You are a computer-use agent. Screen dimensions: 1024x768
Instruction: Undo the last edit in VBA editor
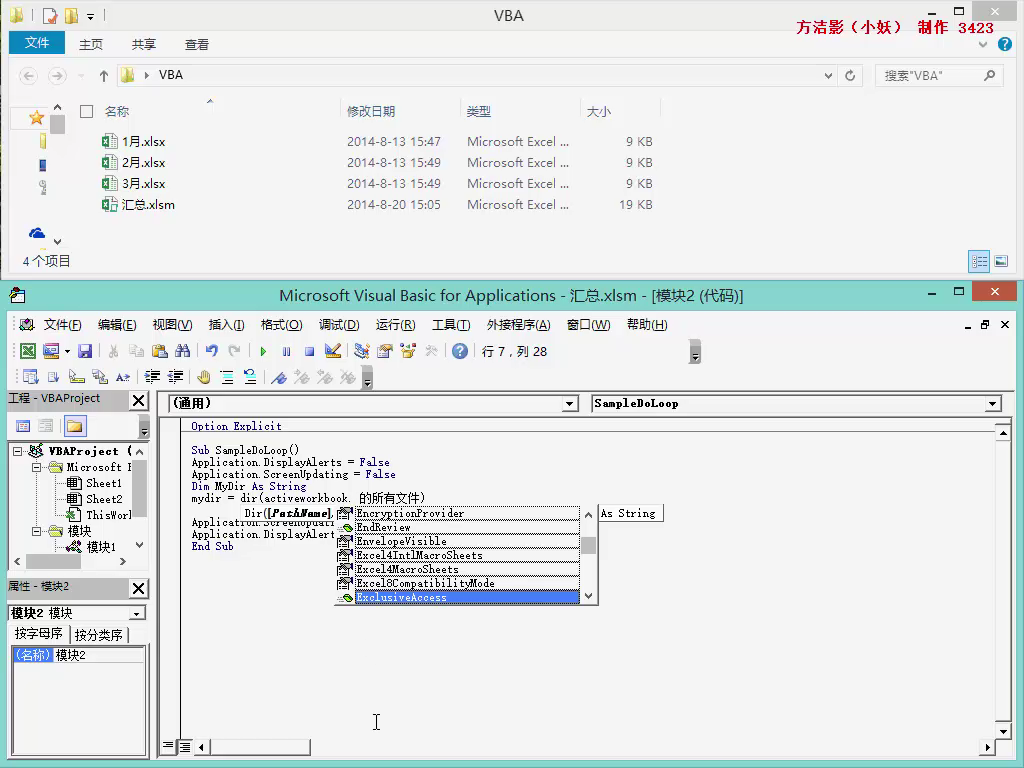pyautogui.click(x=211, y=351)
